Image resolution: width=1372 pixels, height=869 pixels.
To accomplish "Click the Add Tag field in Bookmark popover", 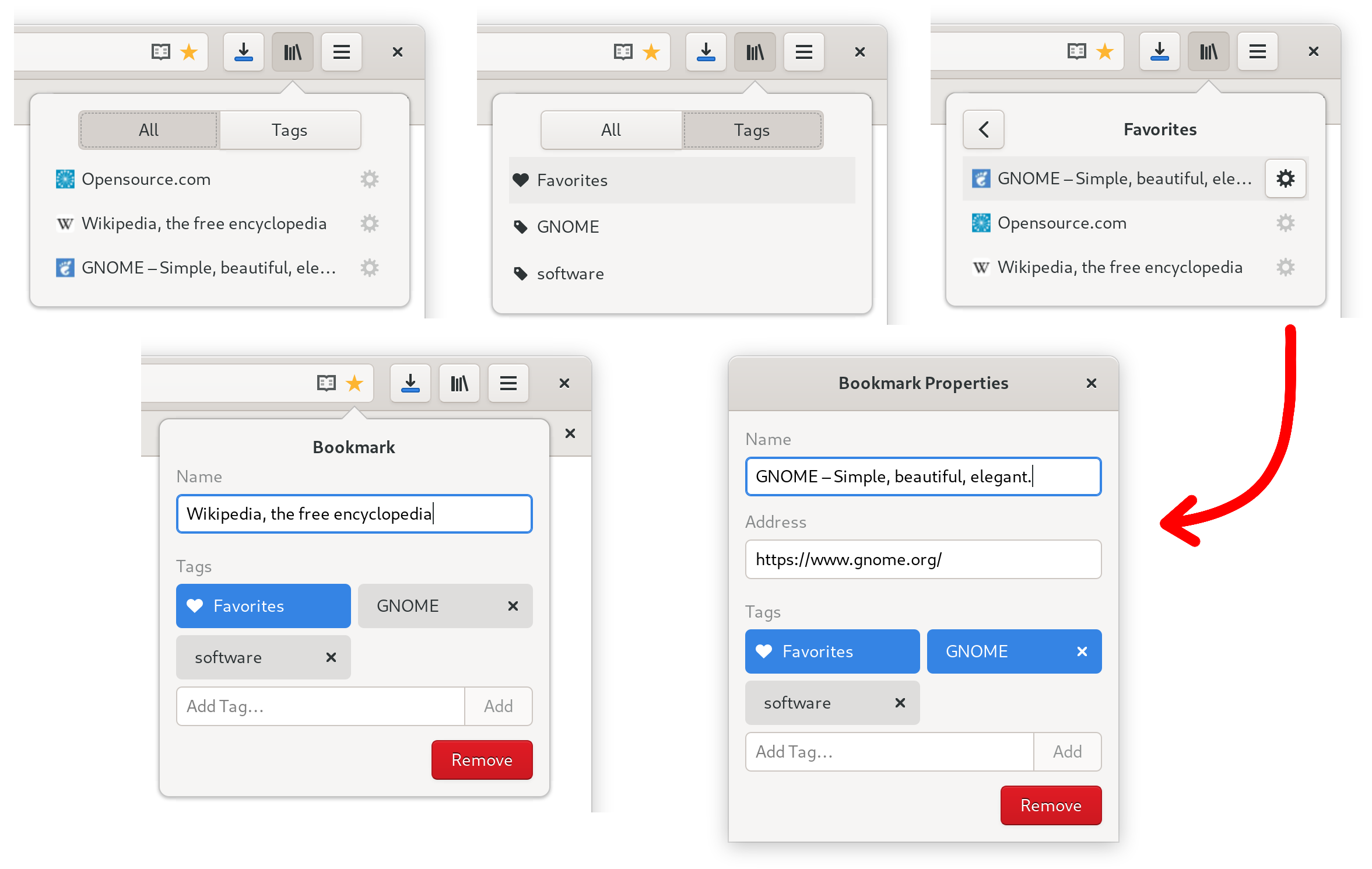I will [320, 706].
